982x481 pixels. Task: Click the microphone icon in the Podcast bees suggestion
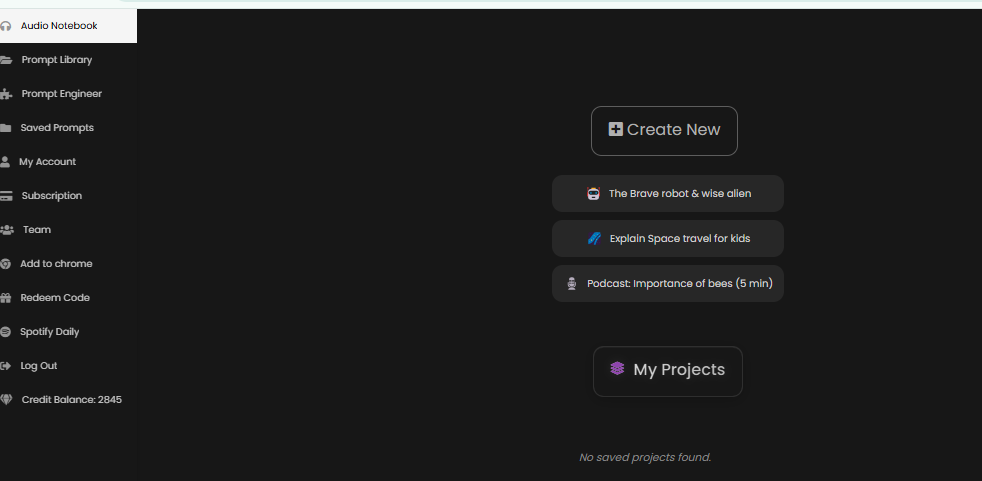pos(571,284)
